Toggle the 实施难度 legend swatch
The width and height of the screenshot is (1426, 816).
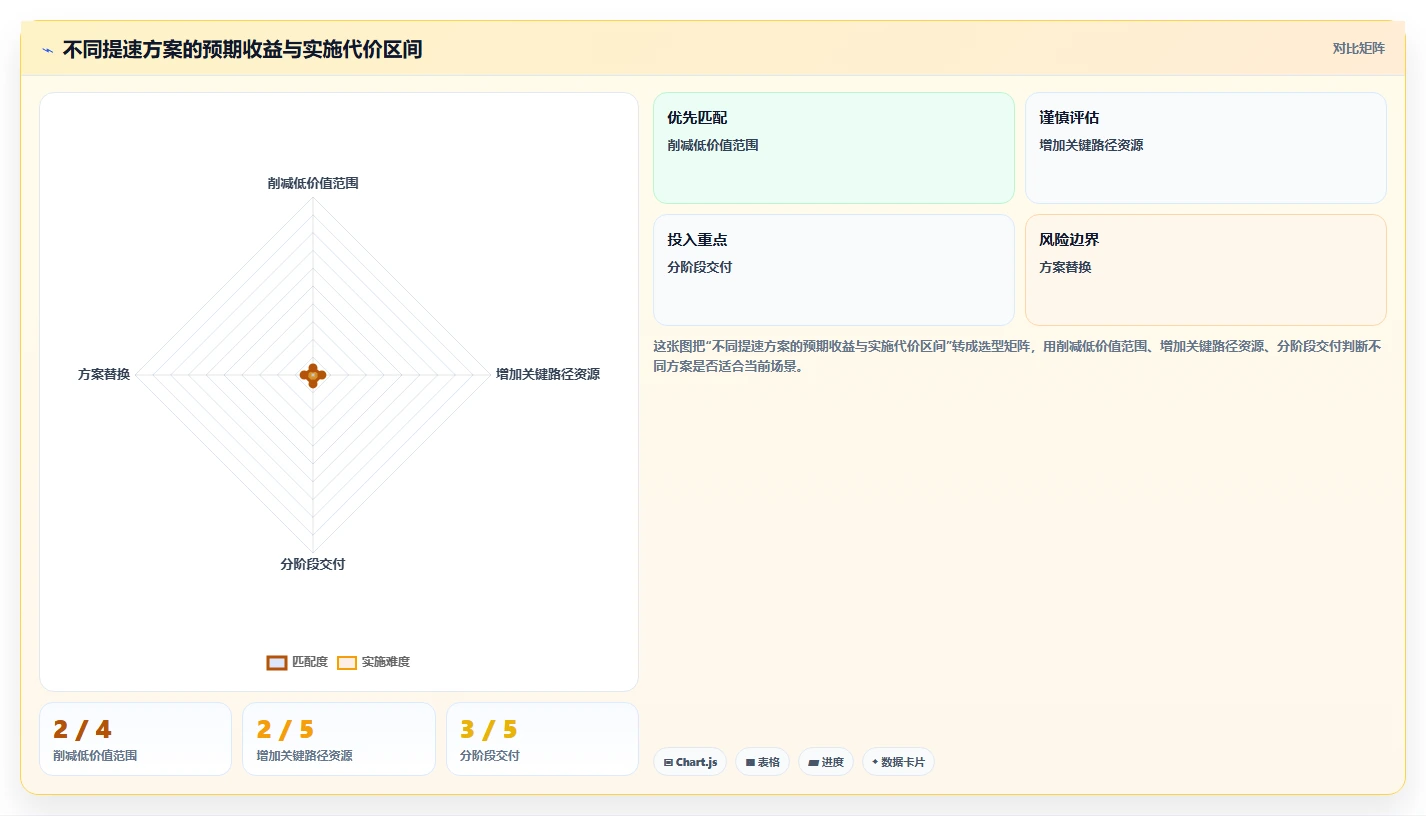point(347,662)
